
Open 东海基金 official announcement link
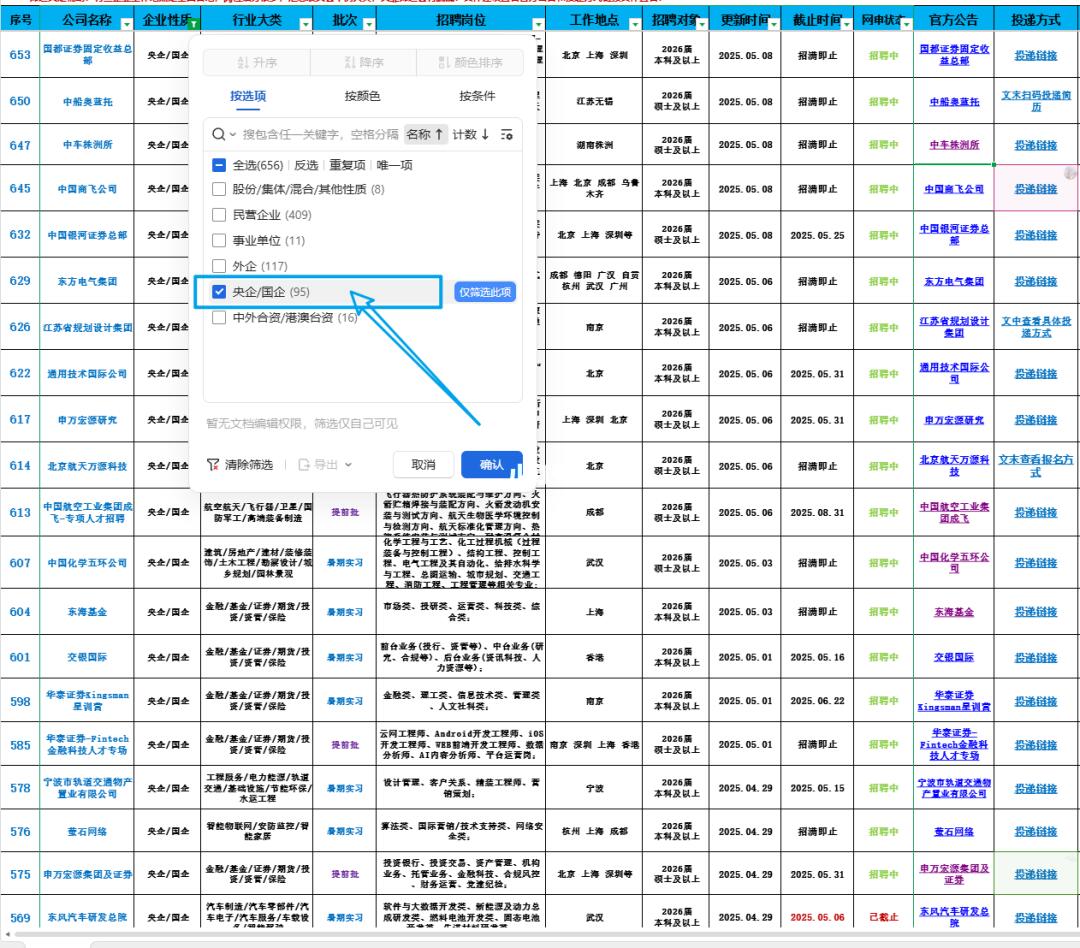pos(954,612)
